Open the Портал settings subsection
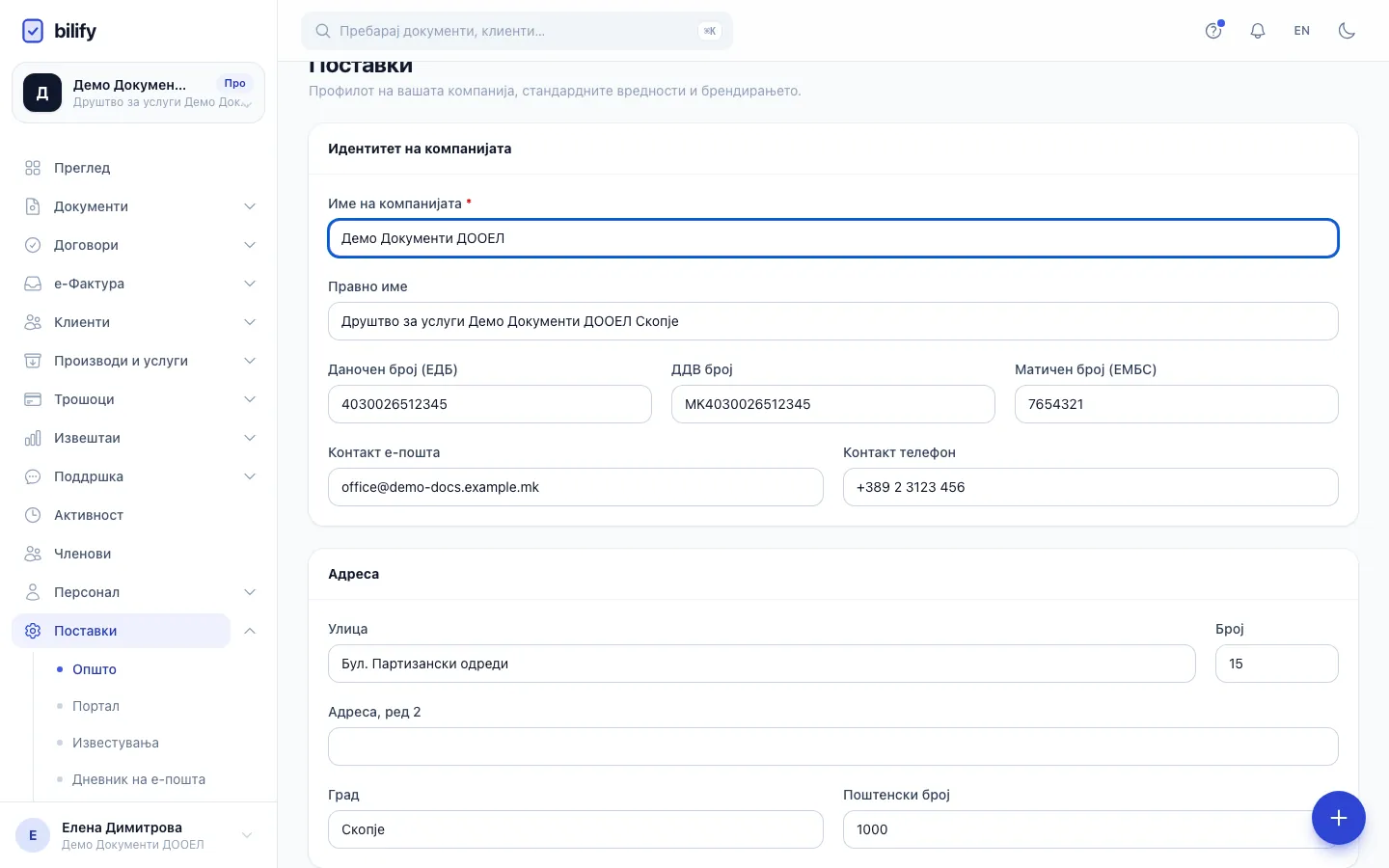This screenshot has height=868, width=1389. click(95, 706)
